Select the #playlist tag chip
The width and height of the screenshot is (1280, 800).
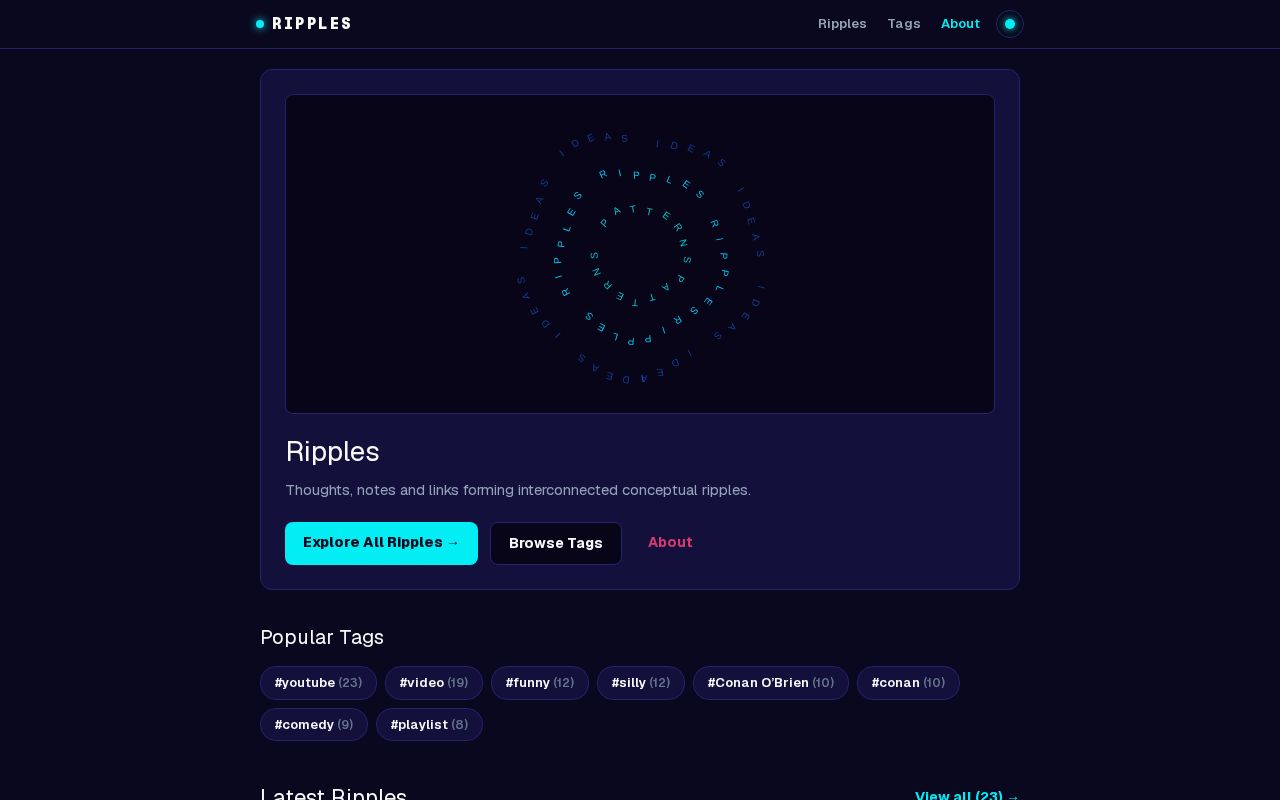pyautogui.click(x=429, y=725)
